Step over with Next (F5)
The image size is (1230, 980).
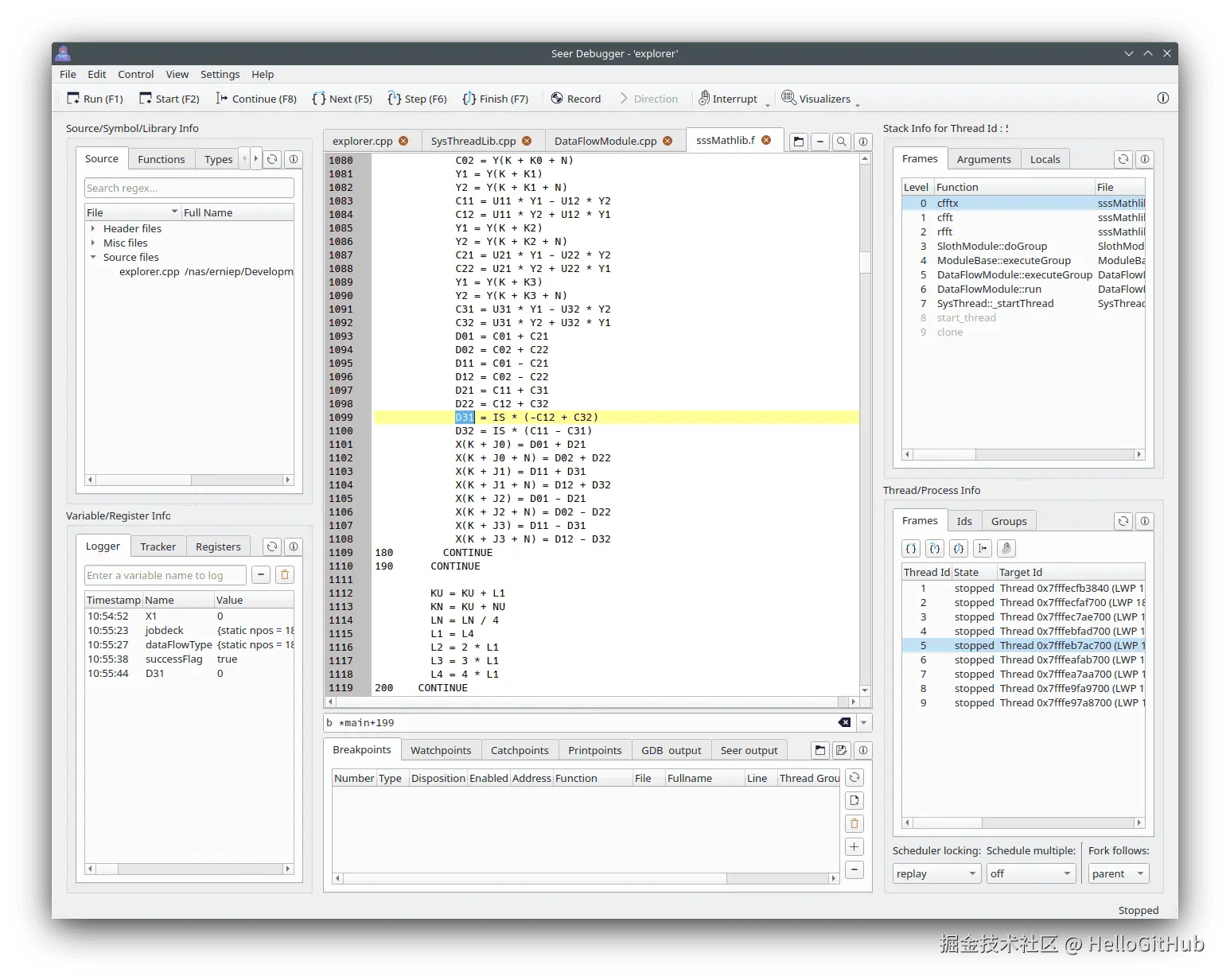[x=342, y=99]
